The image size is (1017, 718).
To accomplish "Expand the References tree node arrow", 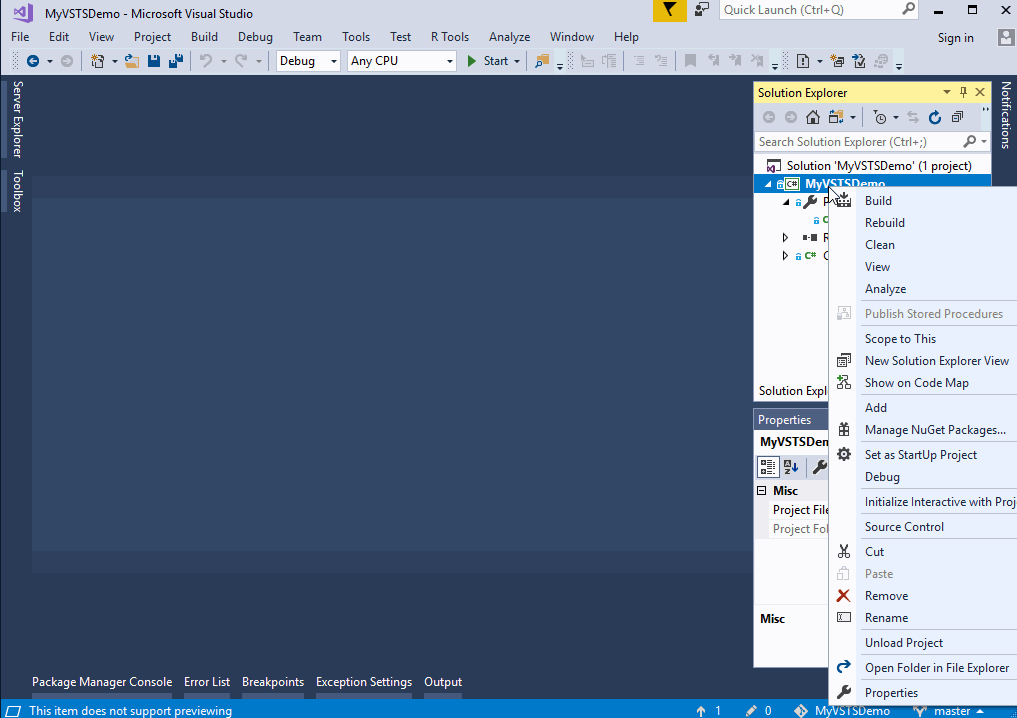I will point(785,237).
